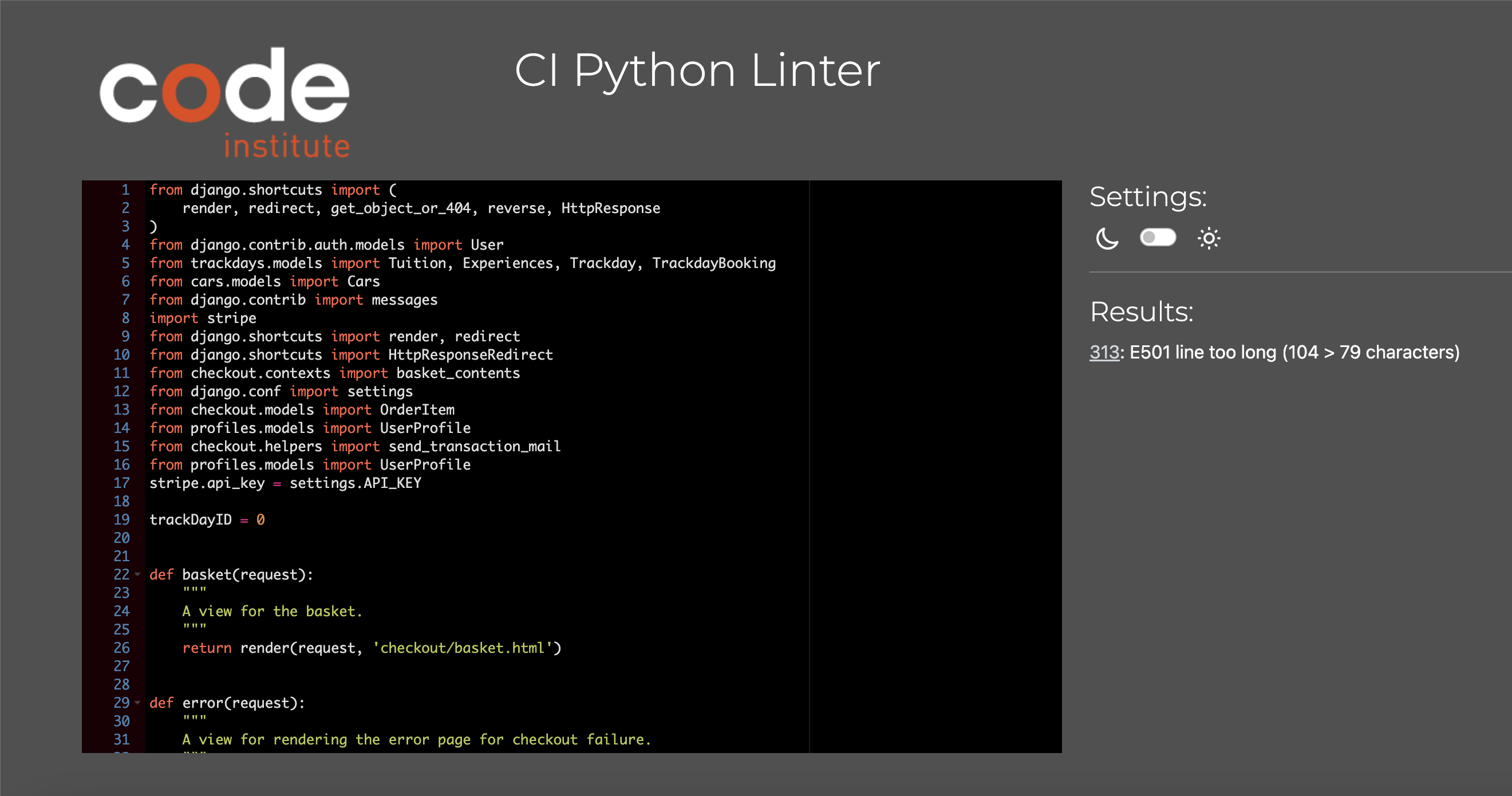
Task: Click the Settings heading
Action: (x=1148, y=196)
